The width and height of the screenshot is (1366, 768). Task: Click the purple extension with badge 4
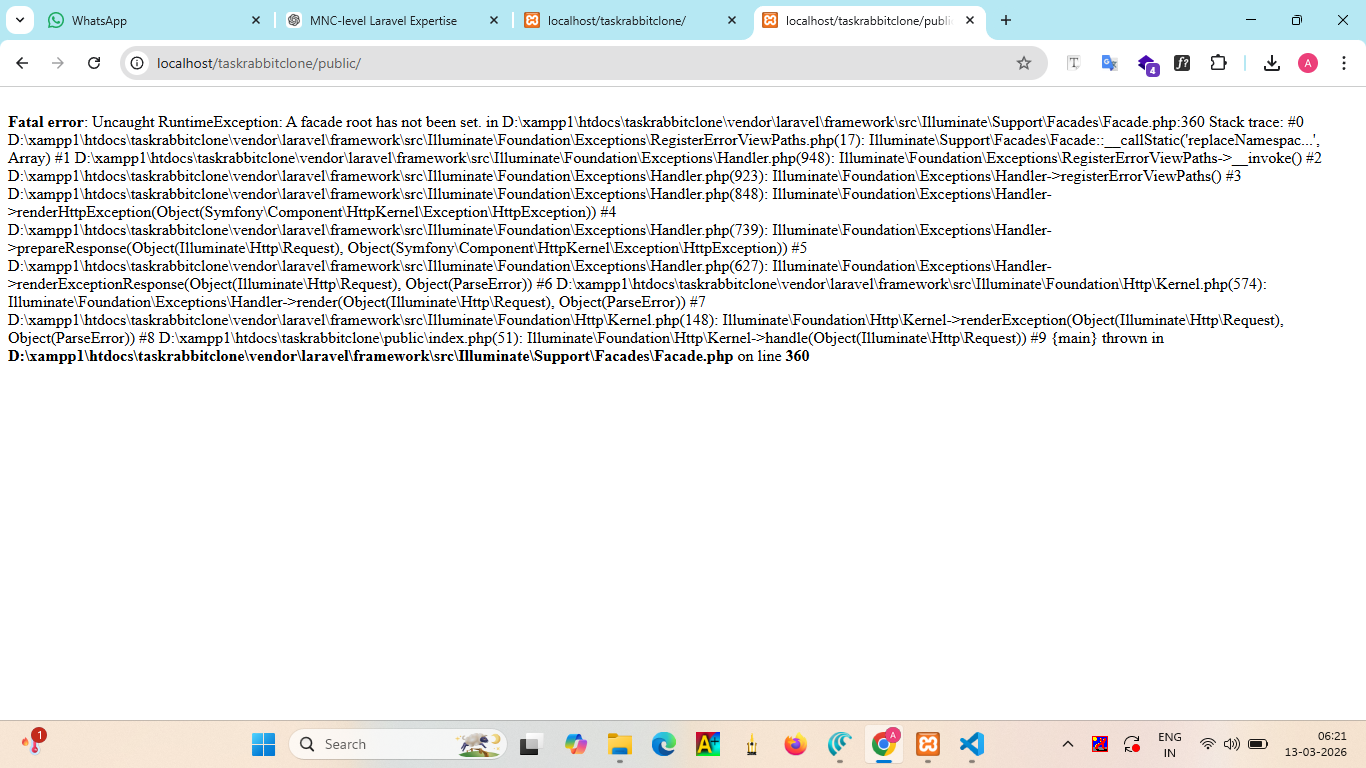click(1146, 64)
